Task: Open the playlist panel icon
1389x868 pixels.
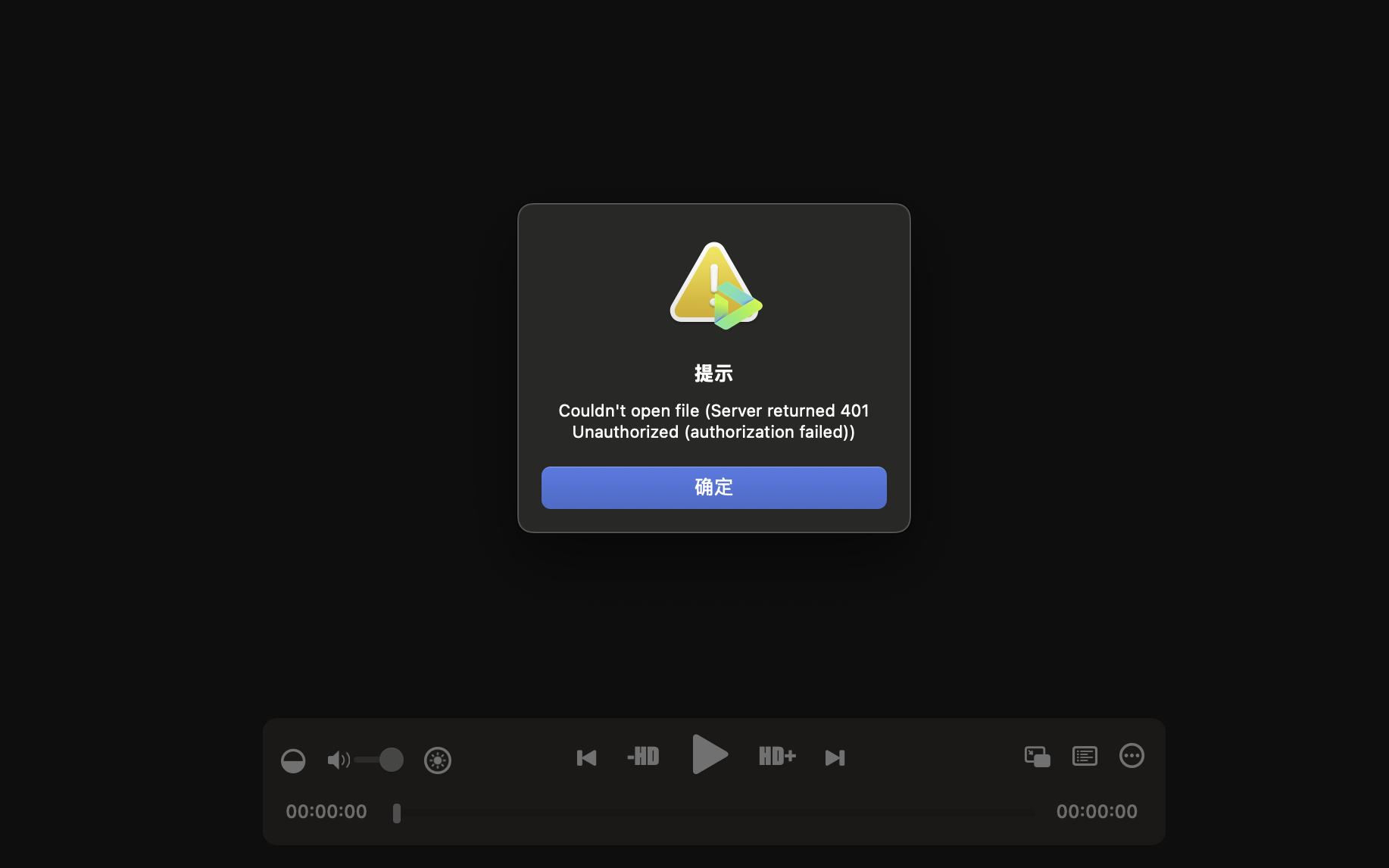Action: 1085,756
